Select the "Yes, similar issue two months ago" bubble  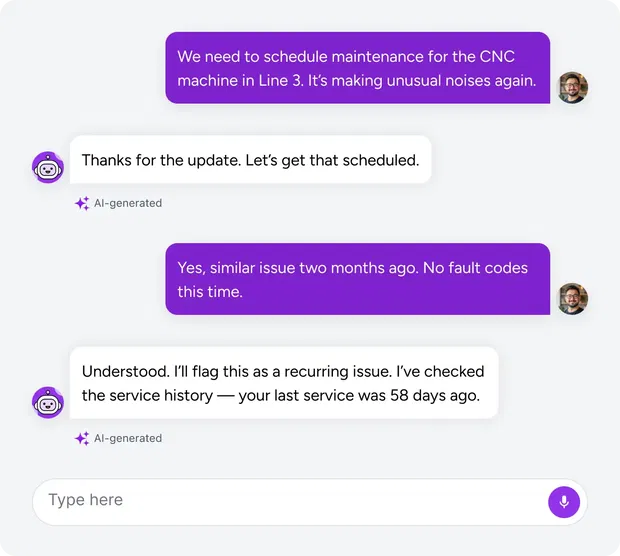(357, 279)
